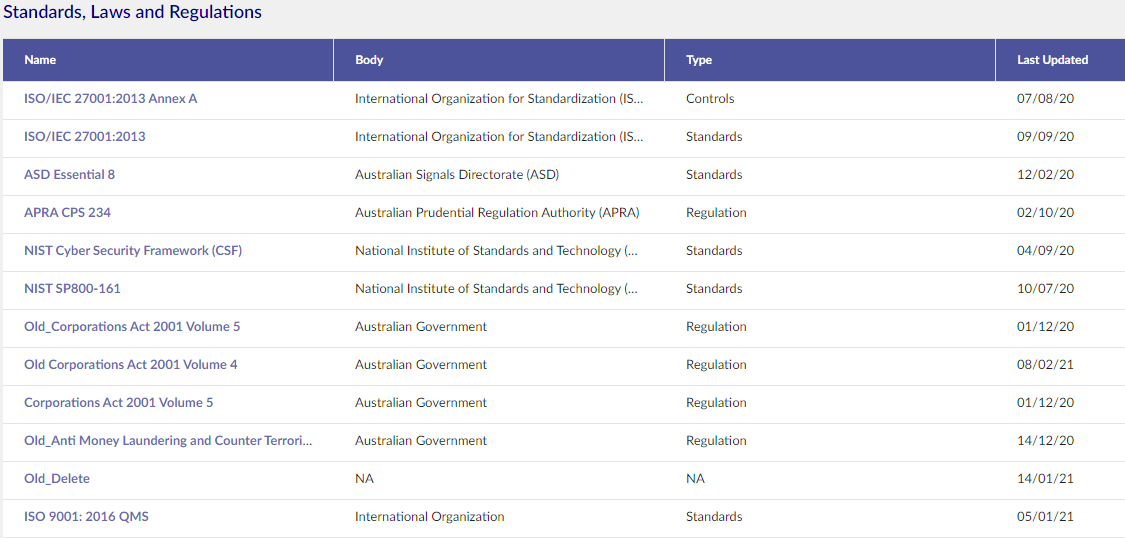Click Australian Prudential Regulation Authority cell
The image size is (1125, 538).
(x=497, y=213)
